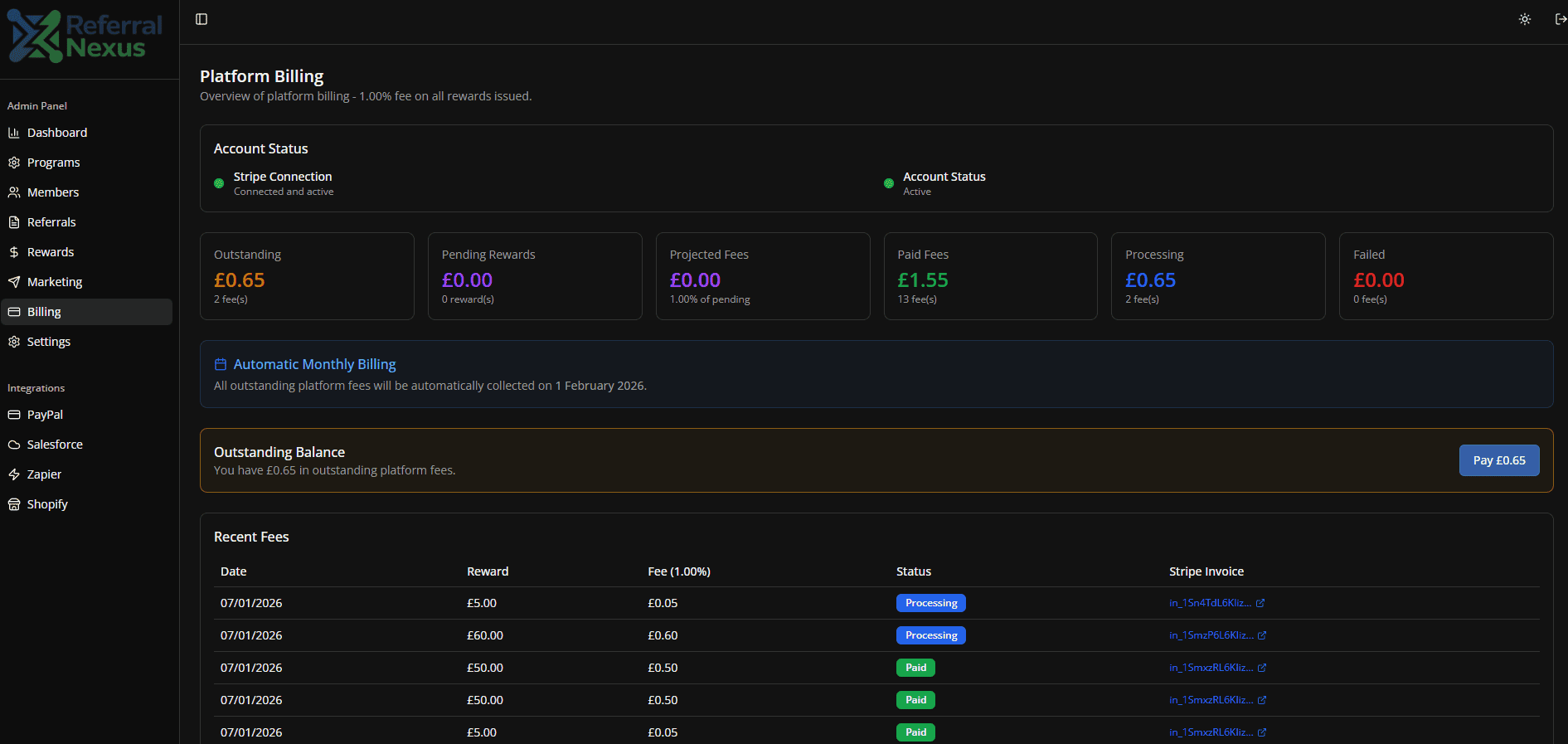Click the Stripe Invoice column header
Image resolution: width=1568 pixels, height=744 pixels.
[x=1206, y=571]
